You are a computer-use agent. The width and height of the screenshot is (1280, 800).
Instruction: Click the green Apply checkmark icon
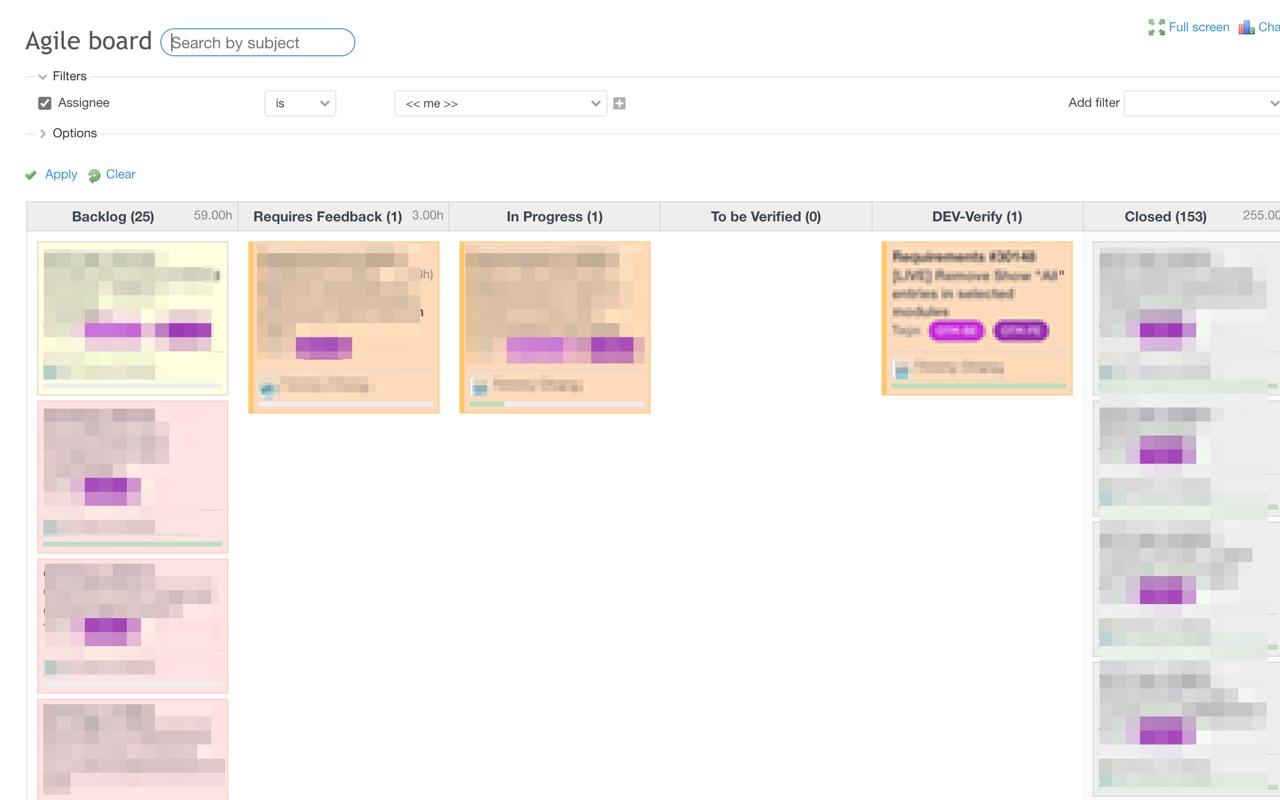pyautogui.click(x=31, y=175)
